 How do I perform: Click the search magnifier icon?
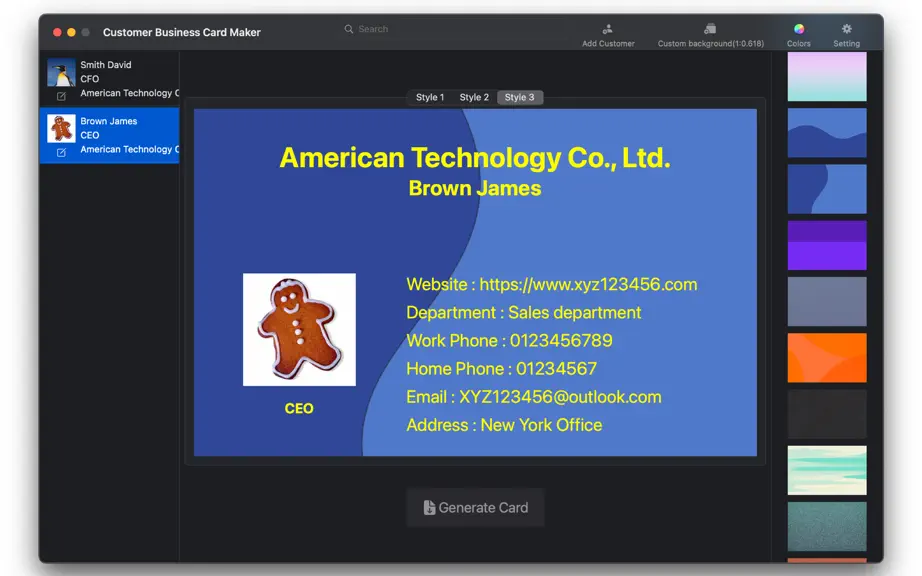click(x=349, y=29)
